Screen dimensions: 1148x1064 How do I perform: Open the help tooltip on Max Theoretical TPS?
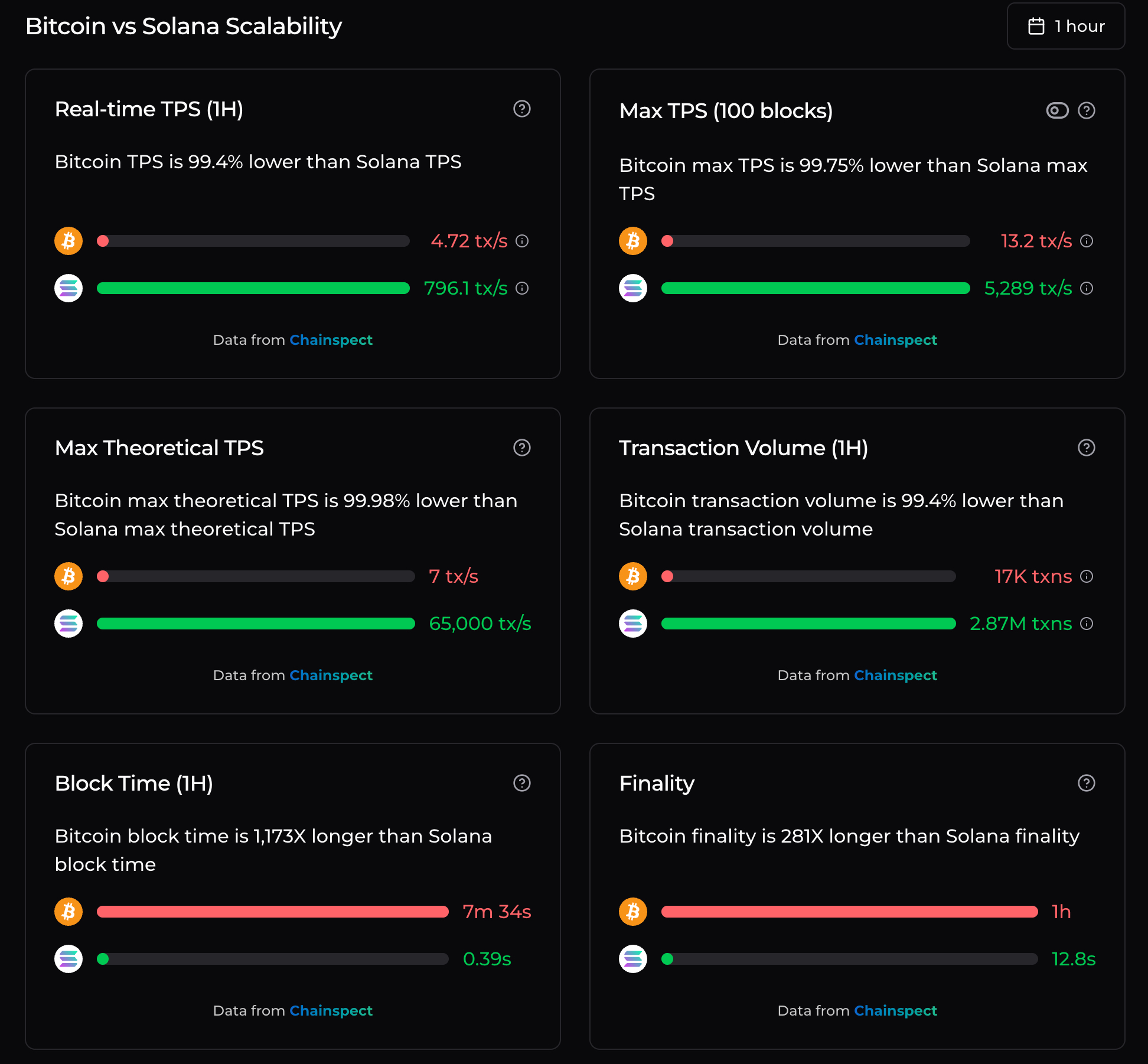coord(522,448)
